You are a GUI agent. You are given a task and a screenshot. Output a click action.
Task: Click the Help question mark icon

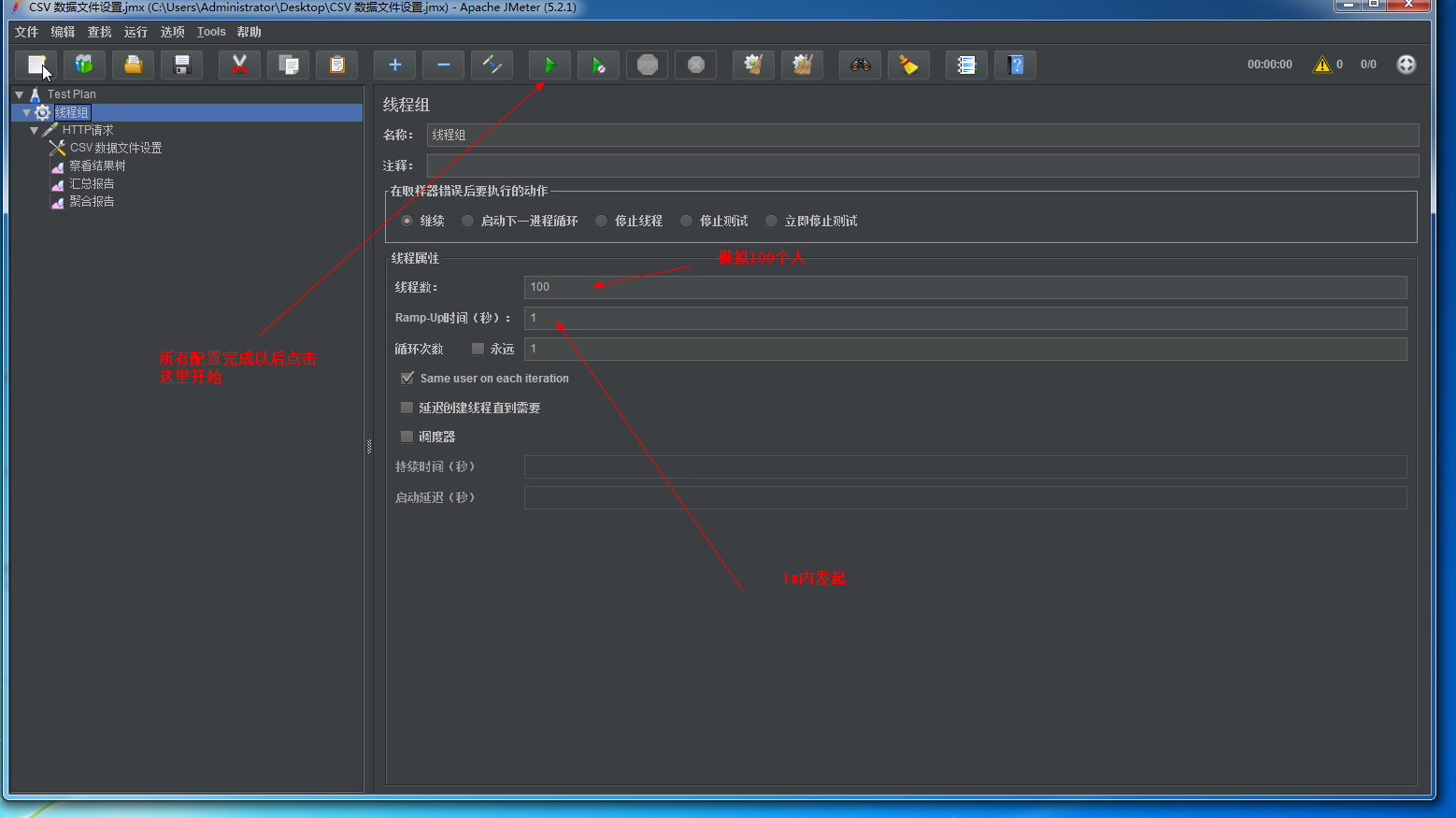pyautogui.click(x=1015, y=65)
